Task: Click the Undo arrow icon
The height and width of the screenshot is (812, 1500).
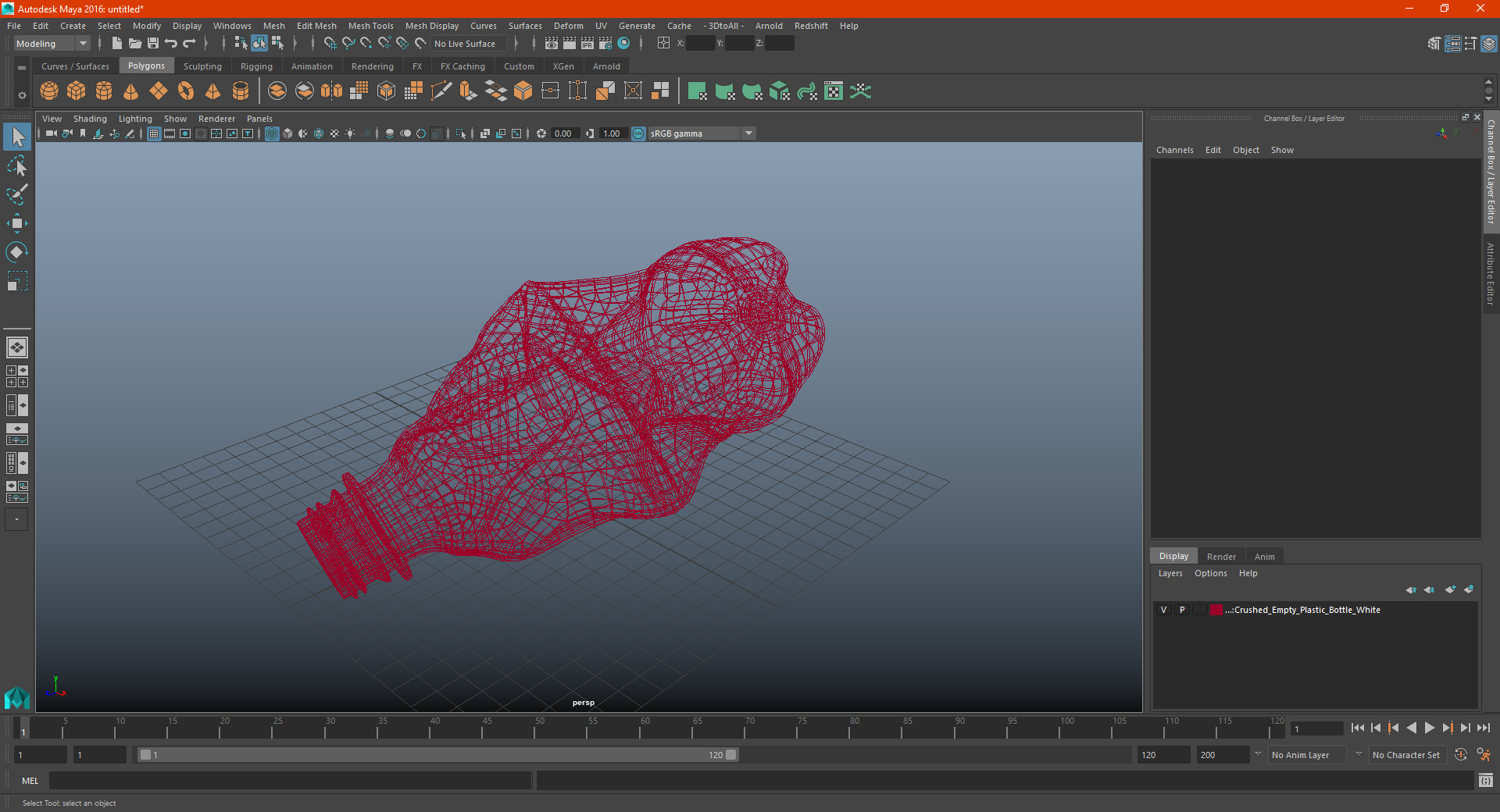Action: click(x=171, y=44)
